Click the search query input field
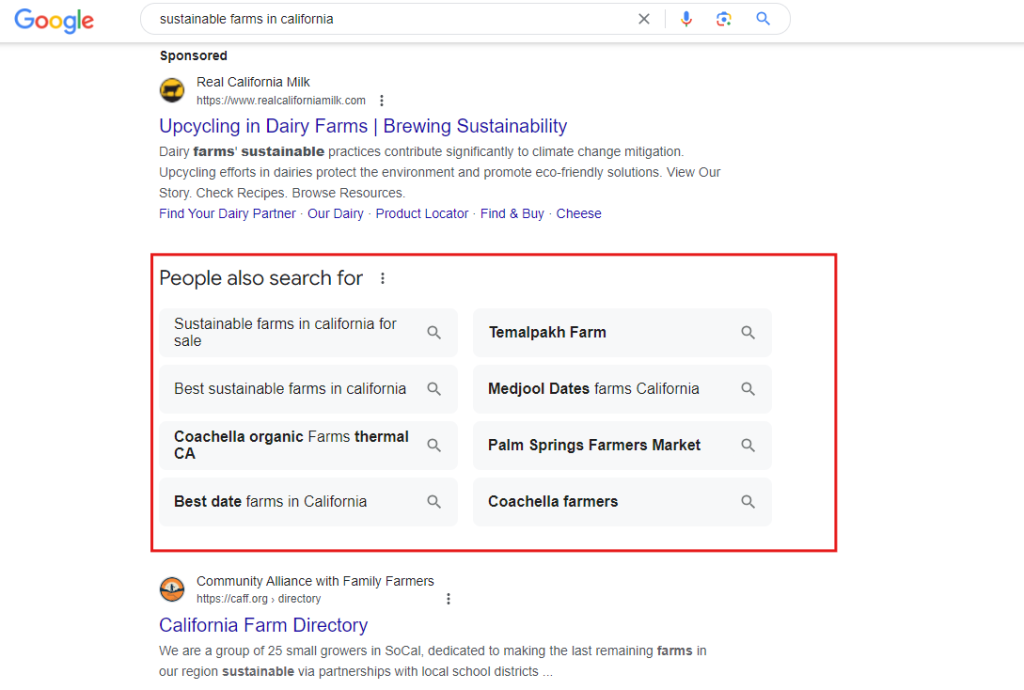Image resolution: width=1024 pixels, height=690 pixels. tap(390, 19)
